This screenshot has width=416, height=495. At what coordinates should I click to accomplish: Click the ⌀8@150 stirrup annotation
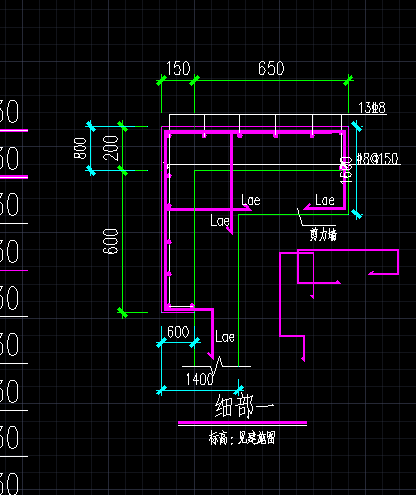(377, 159)
